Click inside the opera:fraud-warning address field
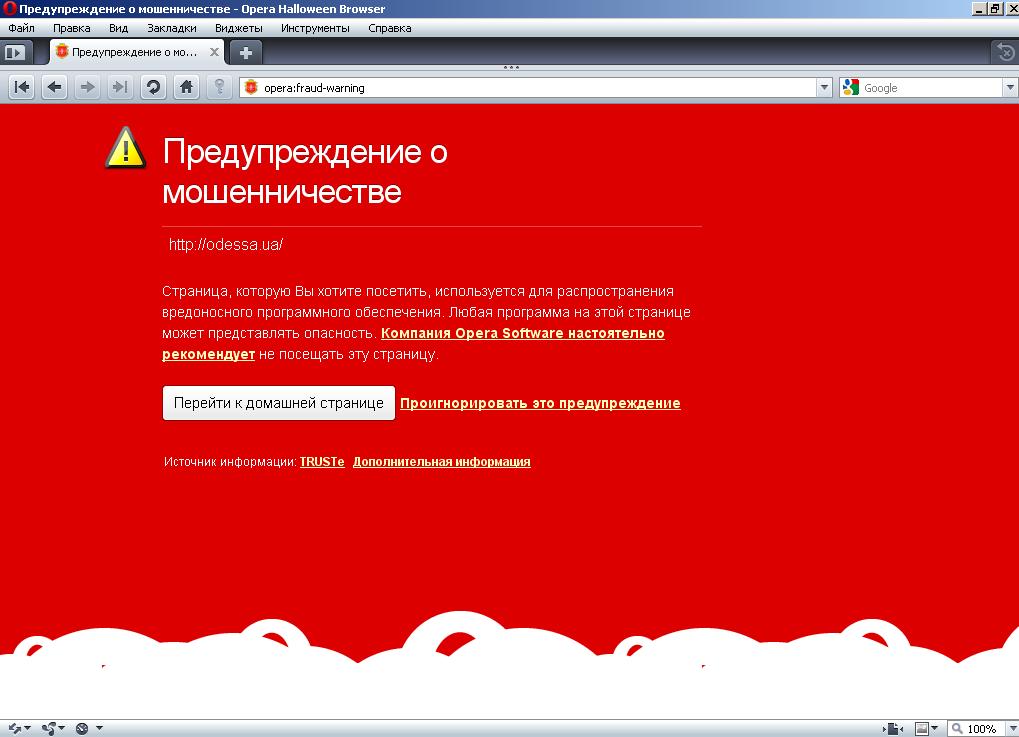Viewport: 1019px width, 737px height. click(530, 88)
